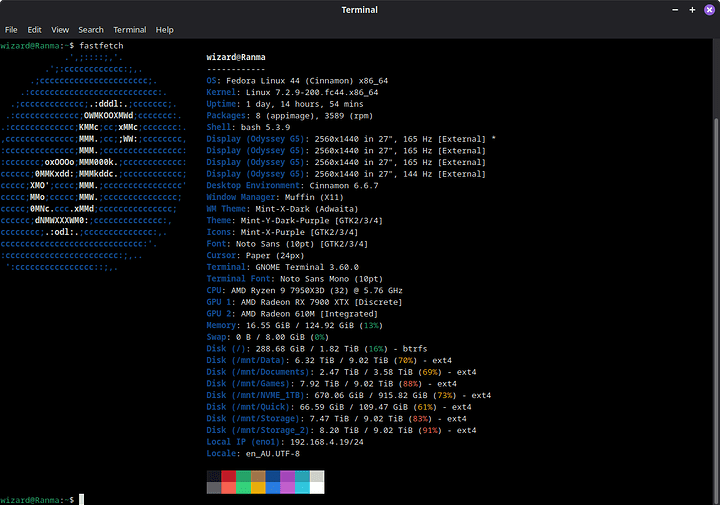Click the 'Disk (/mnt/Data)' line
Image resolution: width=720 pixels, height=505 pixels.
329,360
